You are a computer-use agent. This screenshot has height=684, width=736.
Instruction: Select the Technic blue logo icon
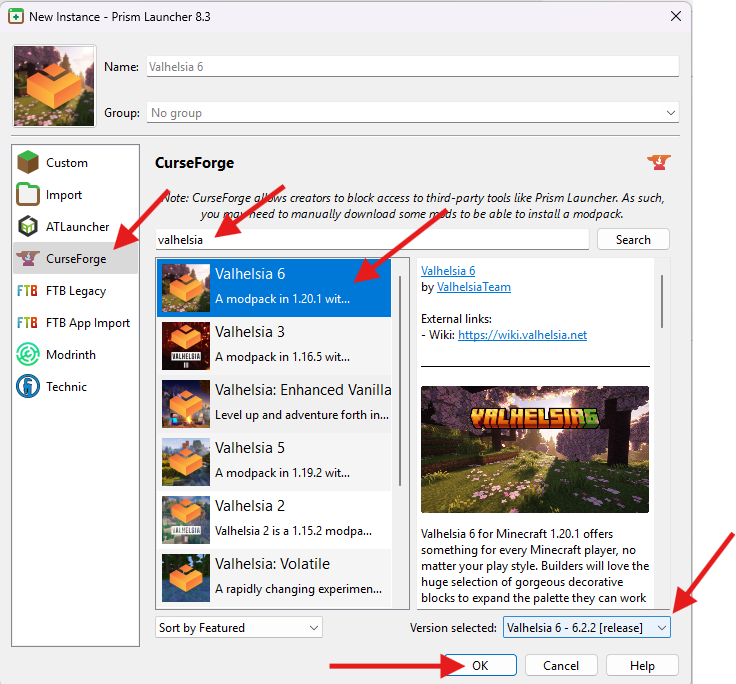(x=28, y=386)
